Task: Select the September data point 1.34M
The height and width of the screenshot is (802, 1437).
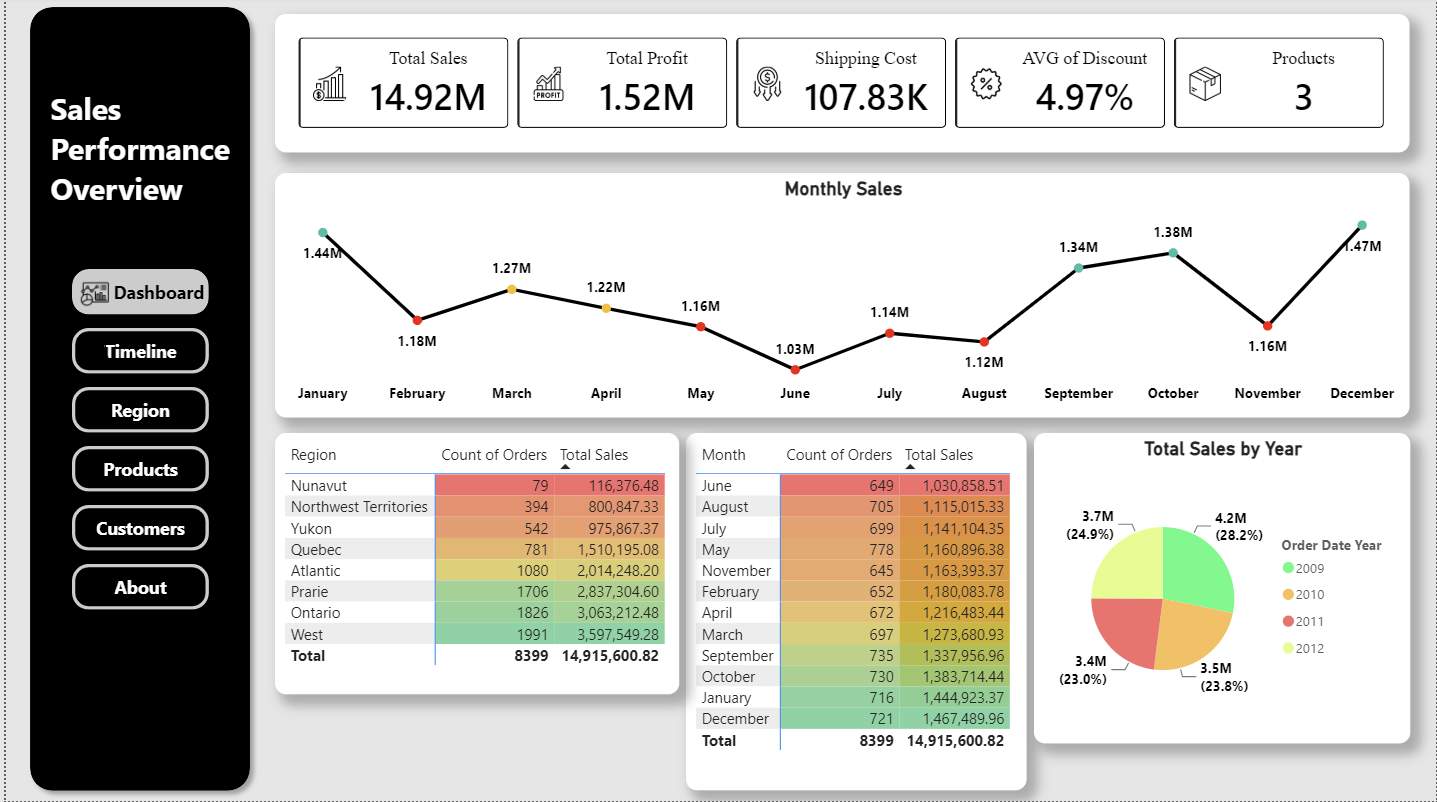Action: click(1078, 267)
